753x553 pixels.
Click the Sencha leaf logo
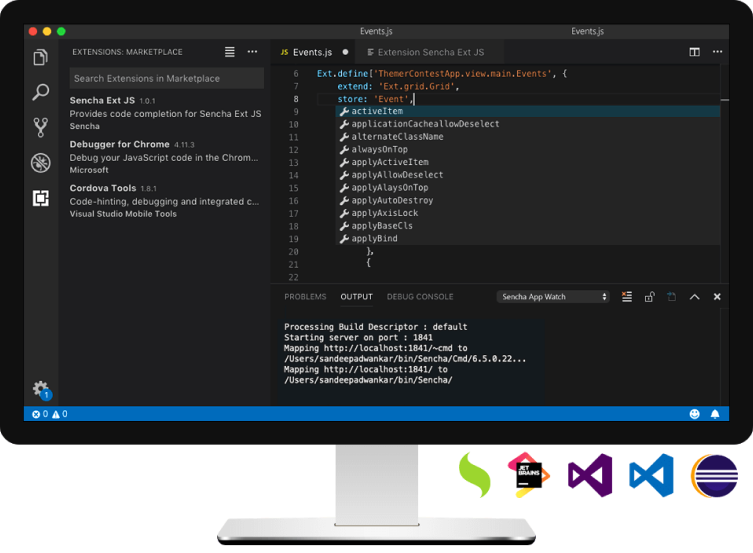click(474, 475)
